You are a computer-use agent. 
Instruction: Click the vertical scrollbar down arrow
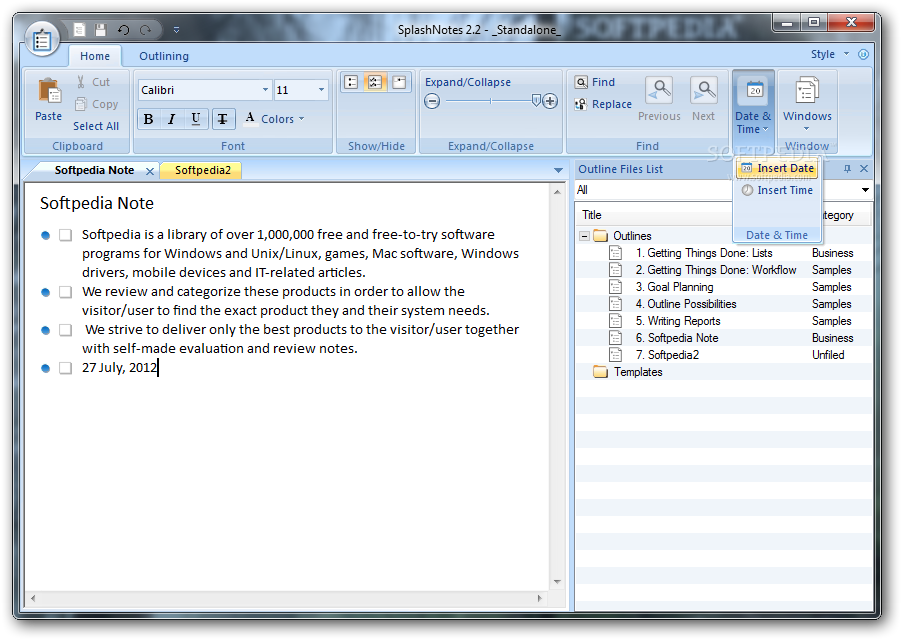click(557, 582)
